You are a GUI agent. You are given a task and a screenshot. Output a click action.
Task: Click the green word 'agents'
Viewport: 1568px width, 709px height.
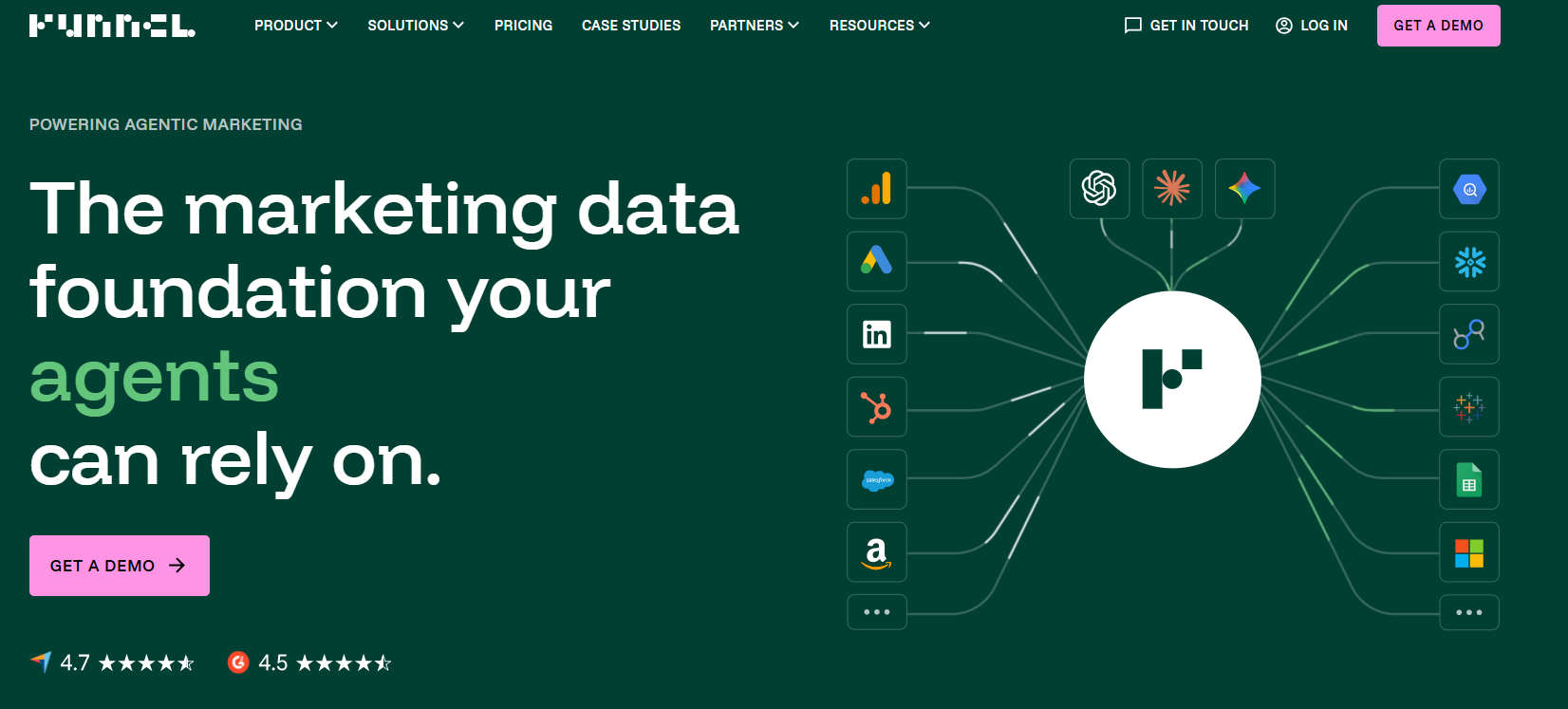click(155, 380)
